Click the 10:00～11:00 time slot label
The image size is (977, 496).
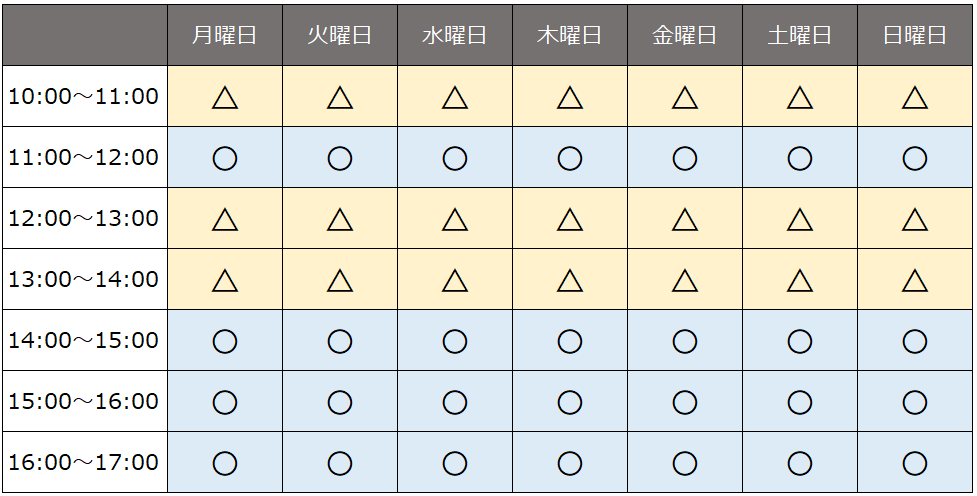tap(84, 97)
